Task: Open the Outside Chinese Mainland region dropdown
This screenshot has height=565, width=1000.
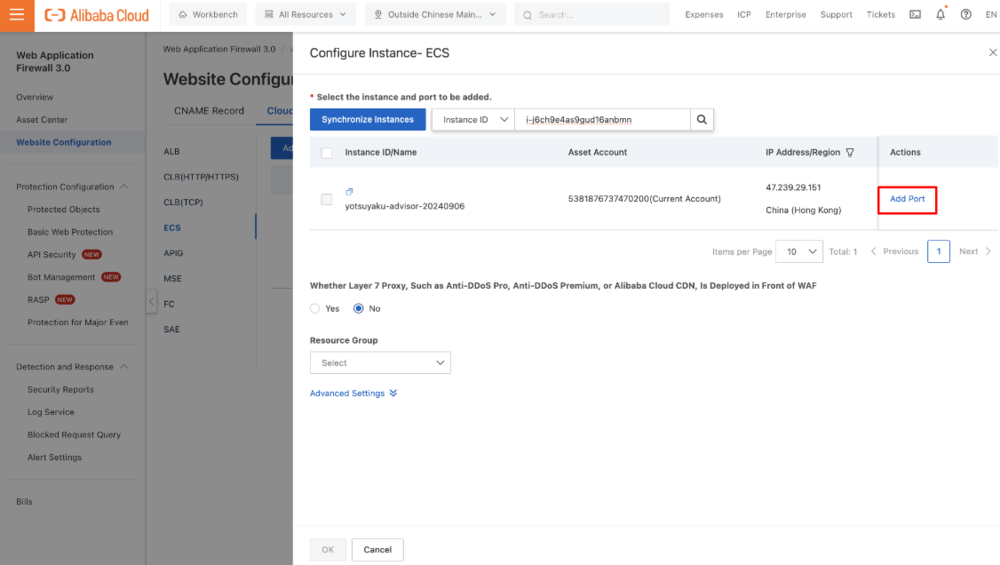Action: [x=435, y=15]
